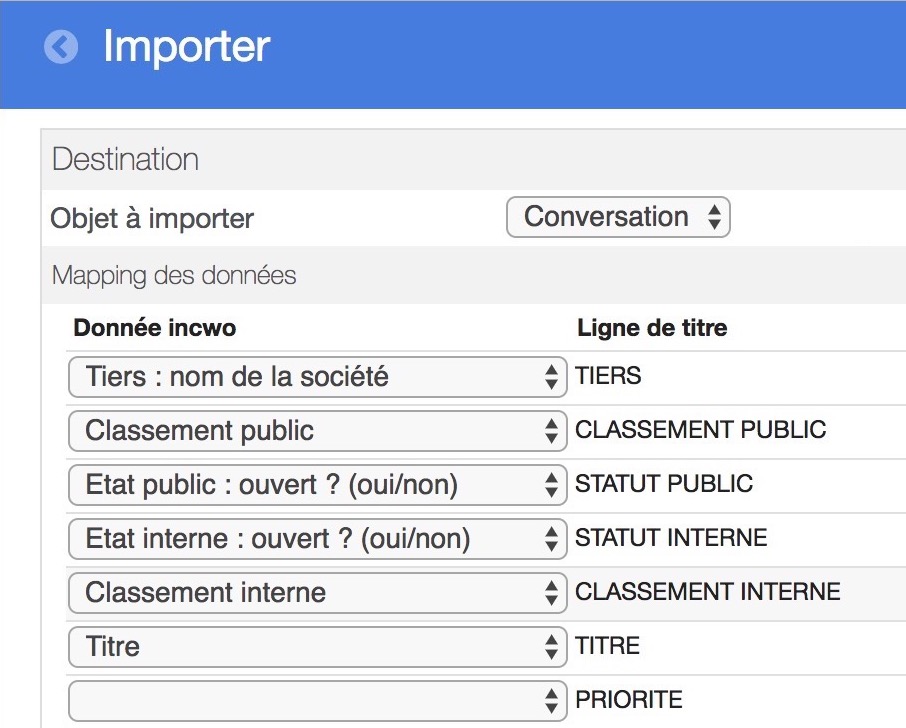Open the empty dropdown next to PRIORITE
The width and height of the screenshot is (906, 728).
coord(317,700)
